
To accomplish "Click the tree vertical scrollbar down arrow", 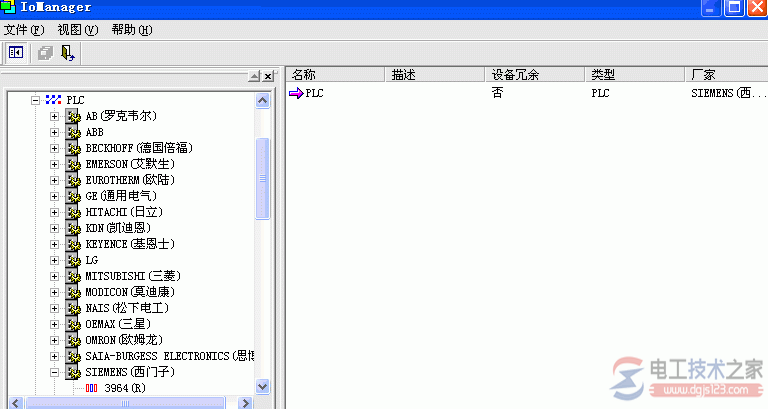I will click(x=263, y=386).
